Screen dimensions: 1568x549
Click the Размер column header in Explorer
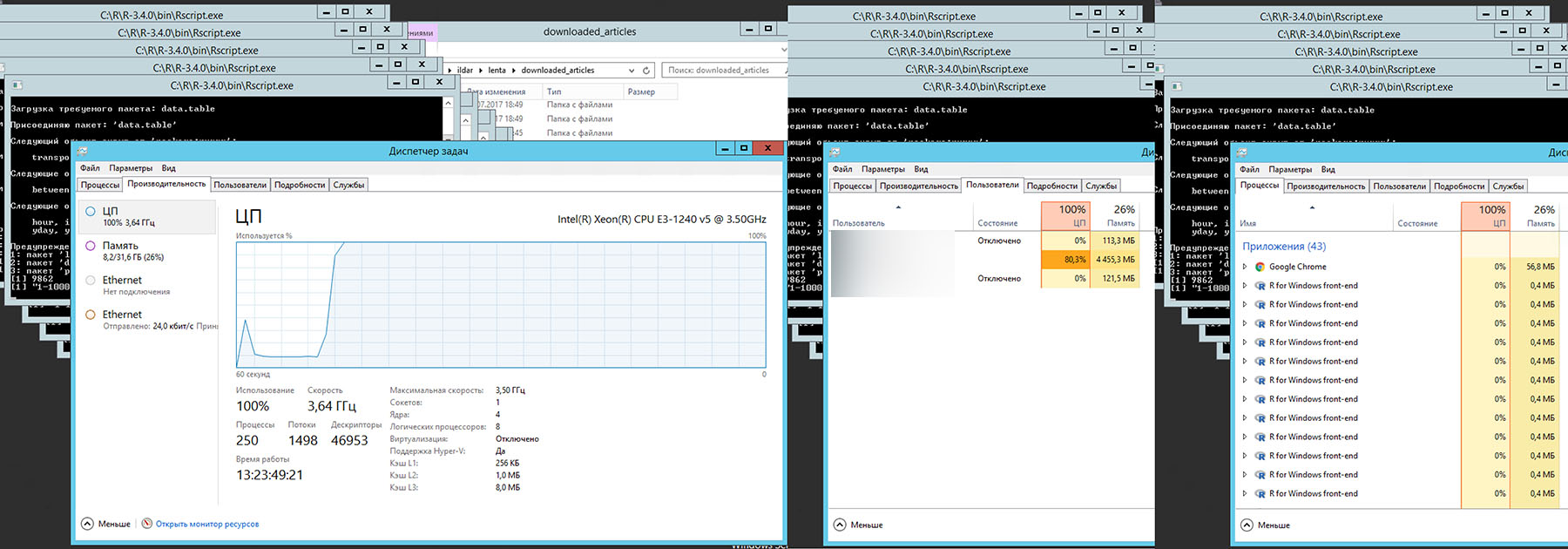point(649,91)
